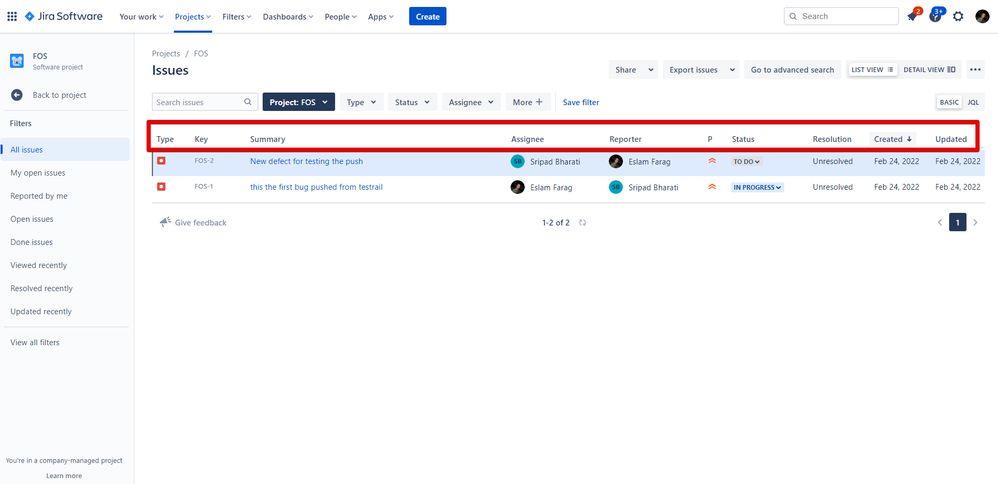Click the FOS breadcrumb link

pyautogui.click(x=201, y=53)
